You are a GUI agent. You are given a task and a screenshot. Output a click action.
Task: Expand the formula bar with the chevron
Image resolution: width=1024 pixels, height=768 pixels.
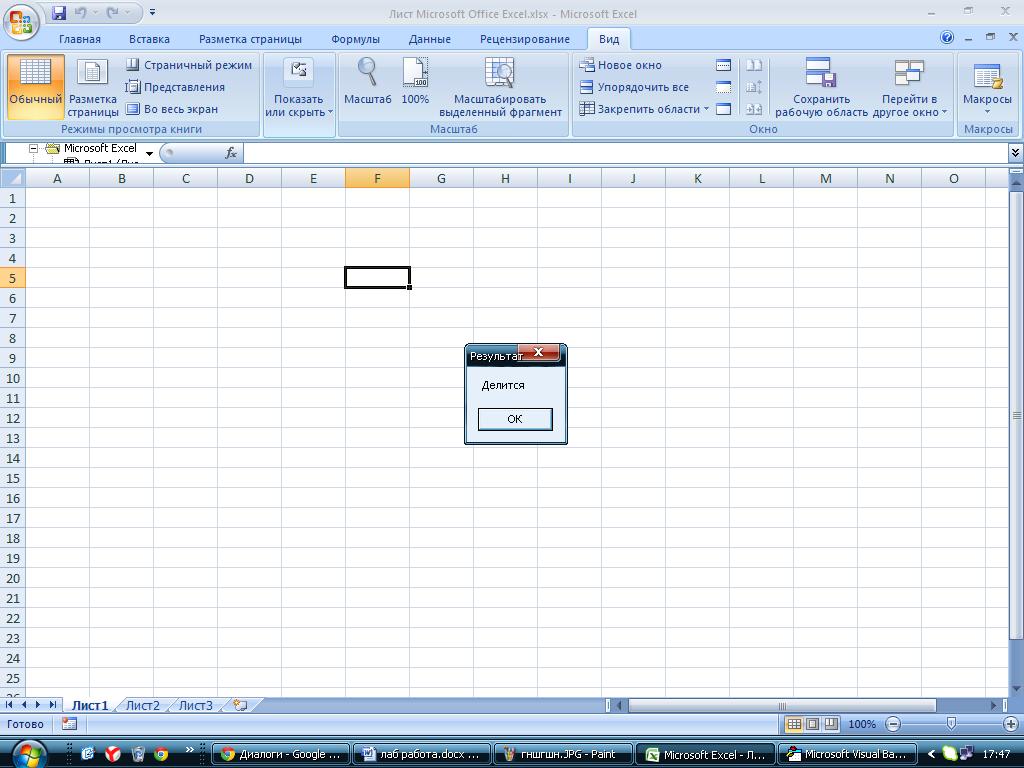(x=1015, y=153)
